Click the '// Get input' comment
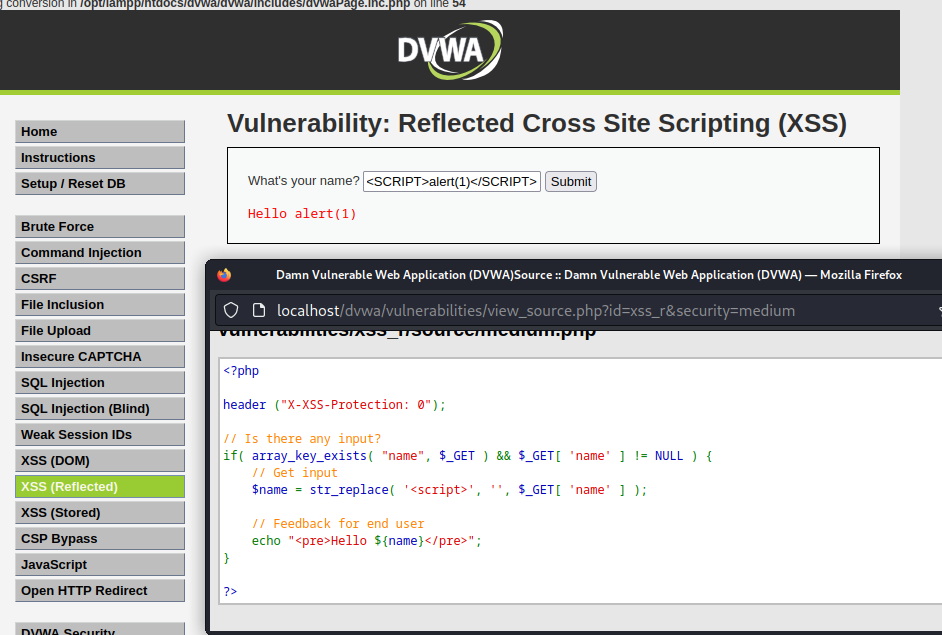This screenshot has height=635, width=942. click(x=294, y=473)
